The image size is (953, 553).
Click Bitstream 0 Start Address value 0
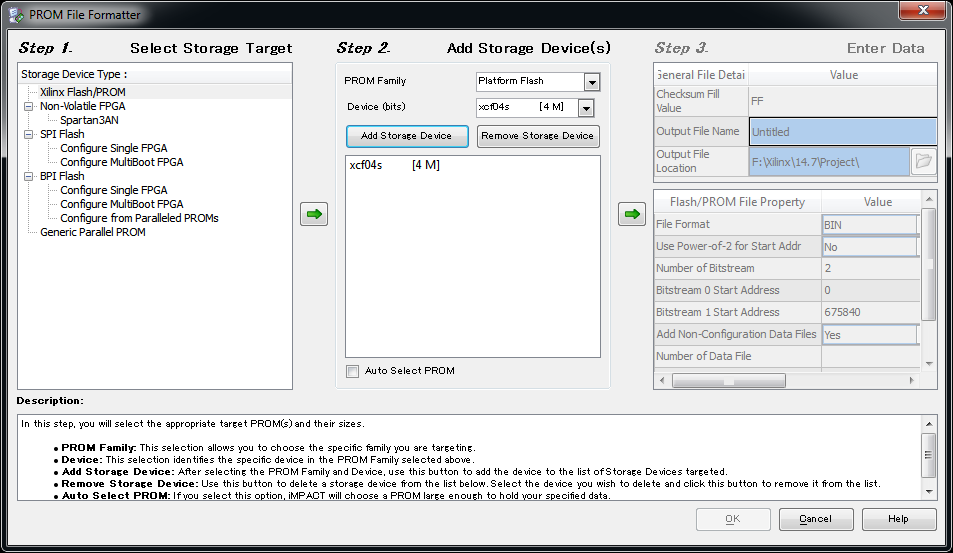coord(870,290)
